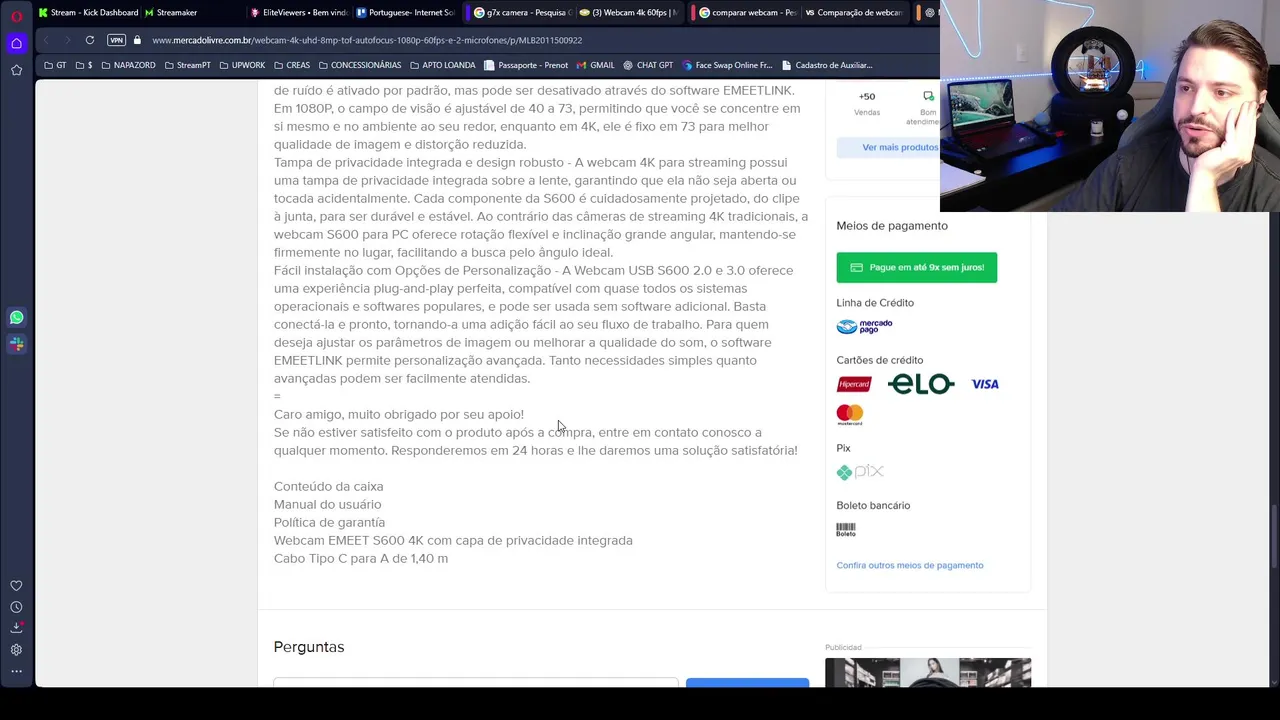Open history clock icon in sidebar
The height and width of the screenshot is (720, 1280).
tap(16, 607)
